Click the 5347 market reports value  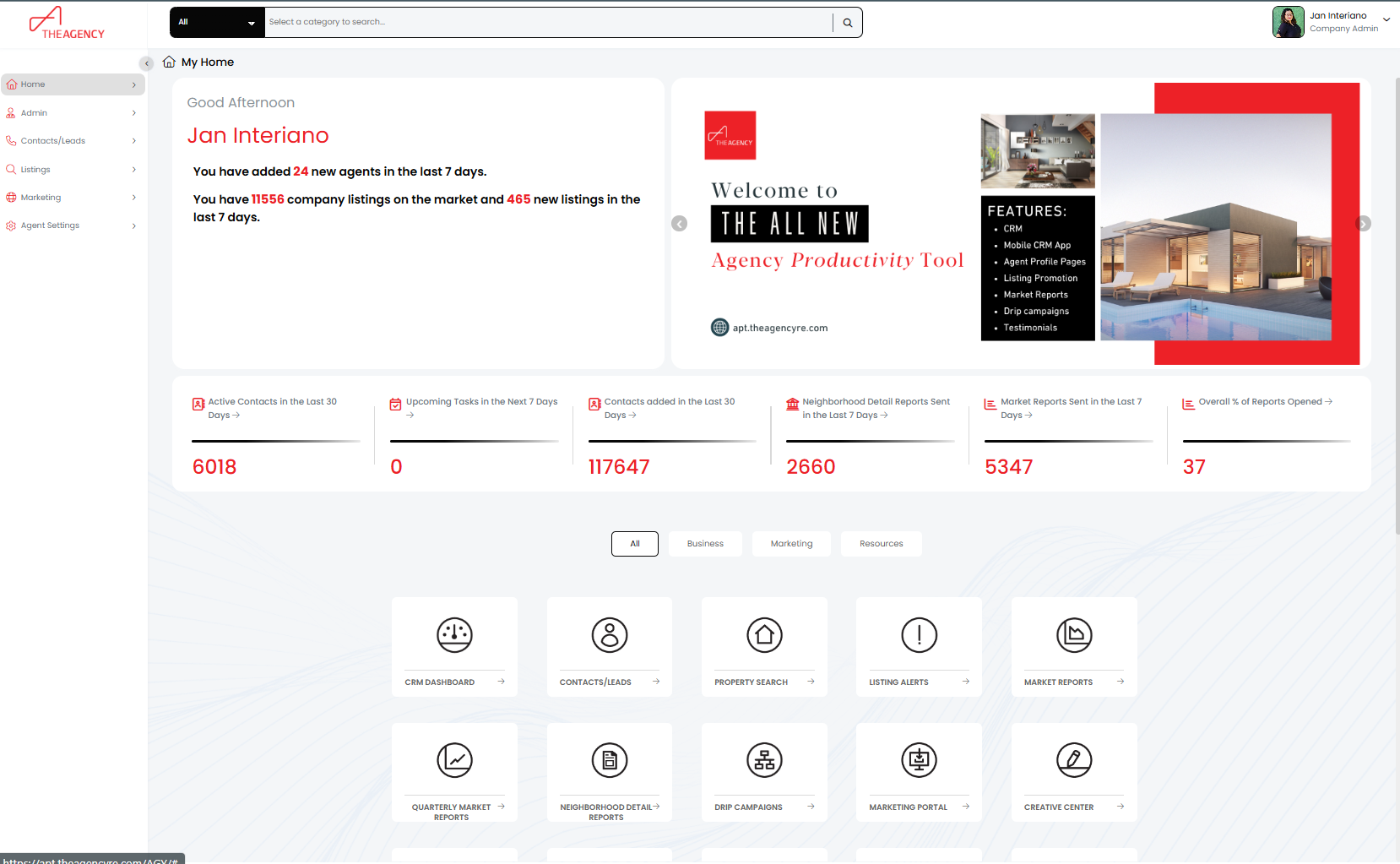coord(1009,467)
